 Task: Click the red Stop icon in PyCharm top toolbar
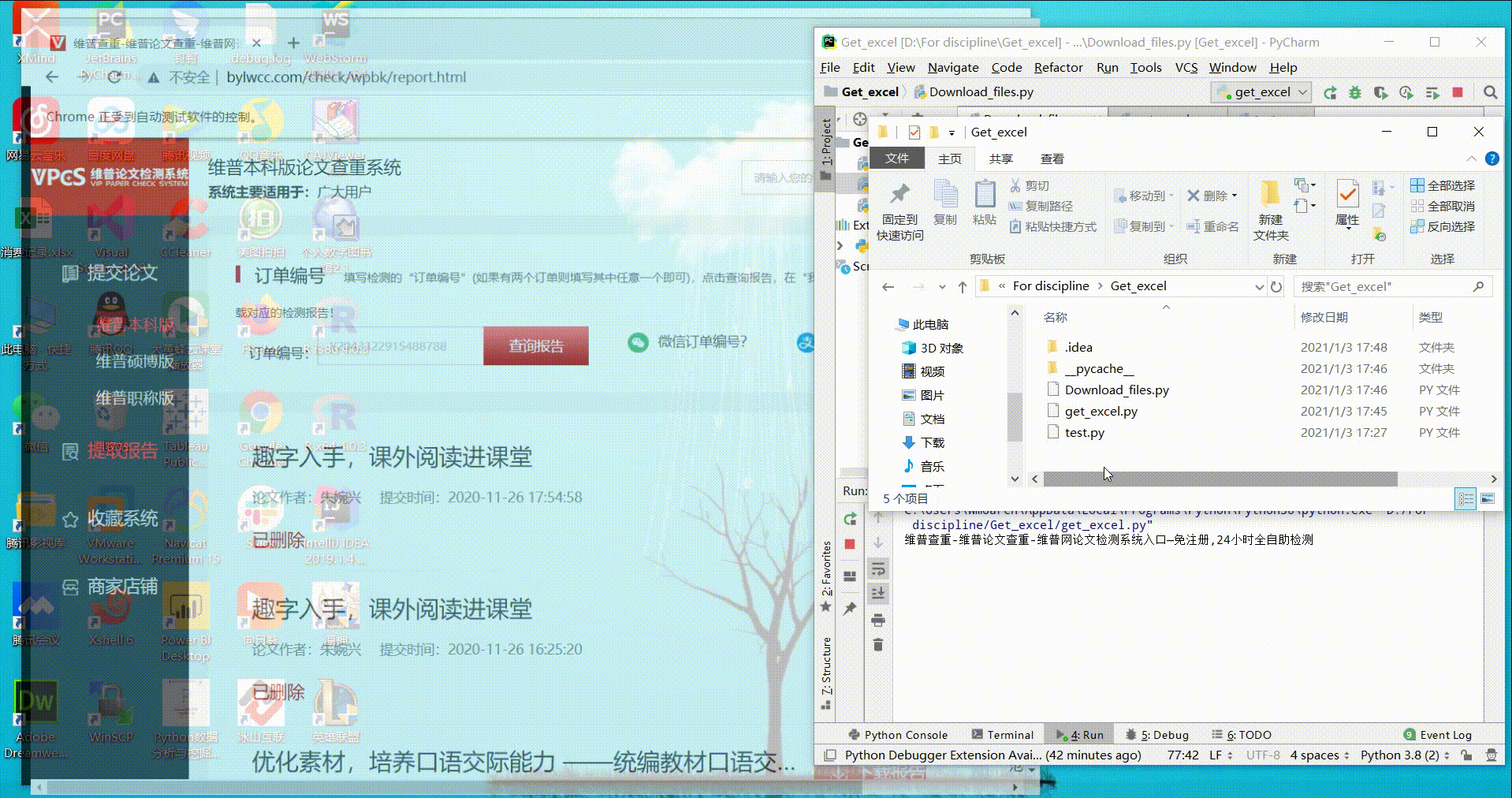point(1458,92)
